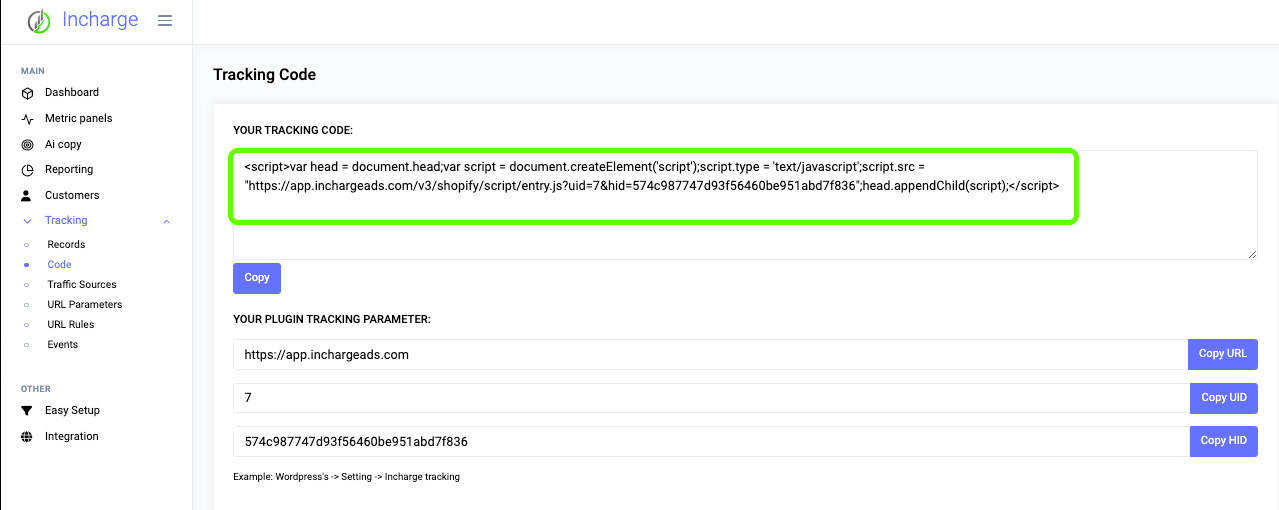Click the "YOUR PLUGIN TRACKING PARAMETER:" label

tap(332, 319)
